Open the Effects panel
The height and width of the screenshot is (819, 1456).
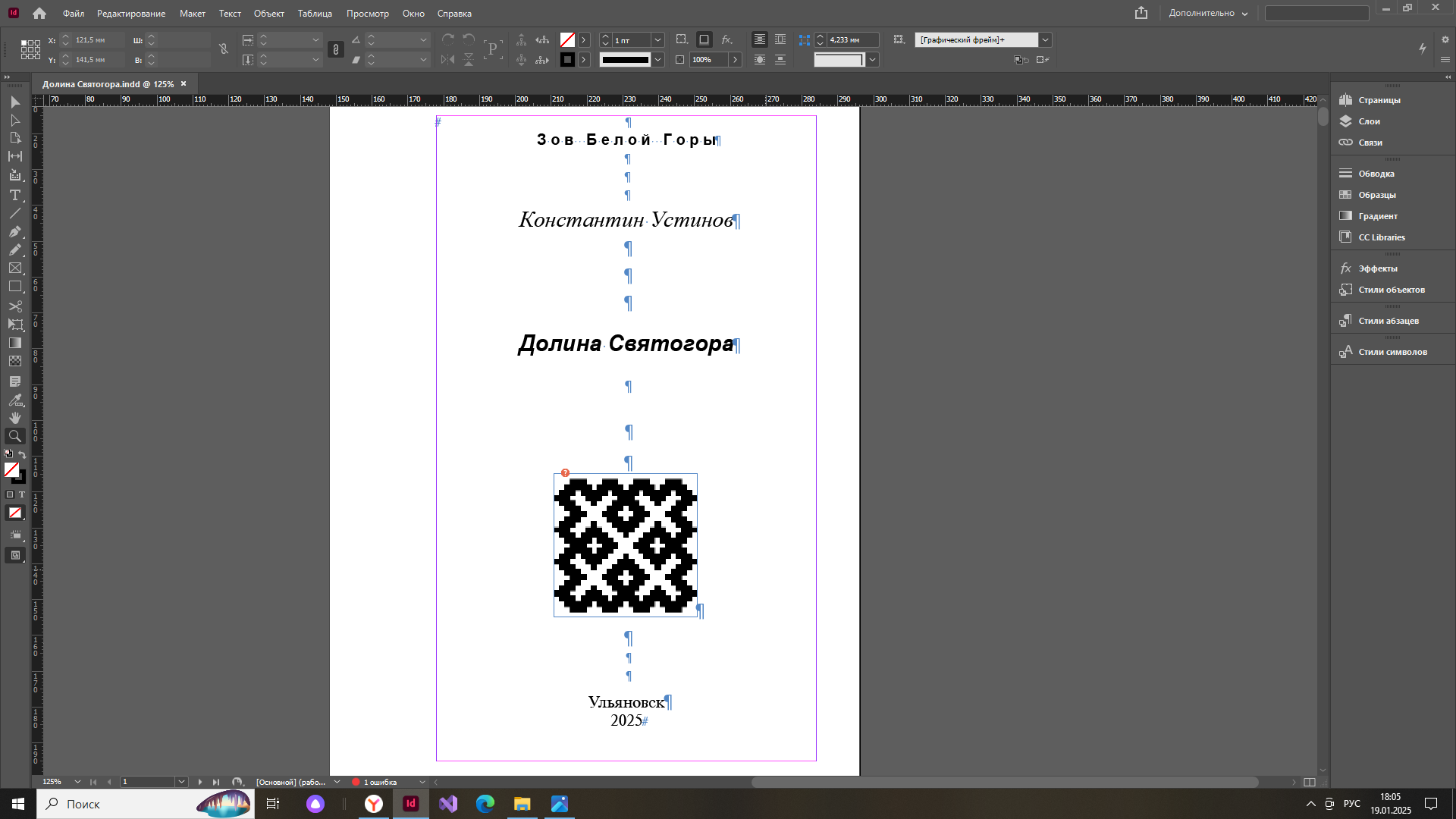pos(1377,268)
